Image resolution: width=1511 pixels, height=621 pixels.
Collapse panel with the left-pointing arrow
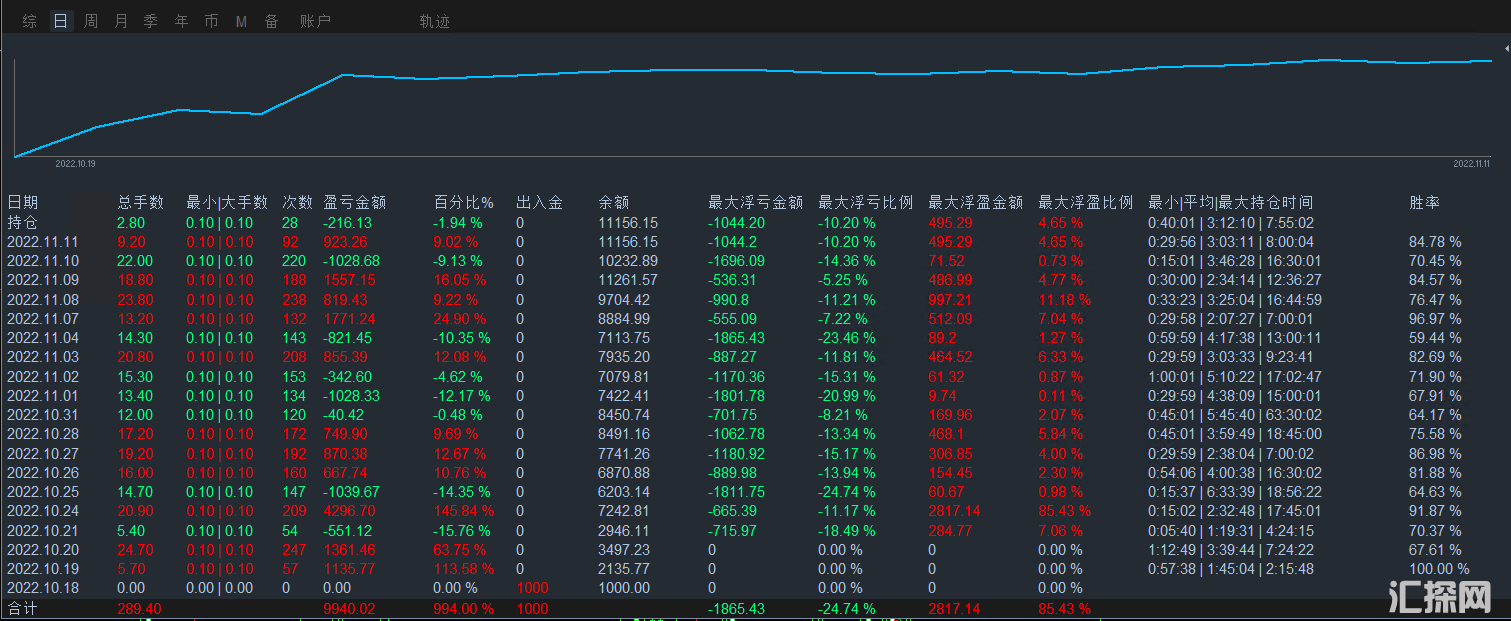[x=1506, y=47]
